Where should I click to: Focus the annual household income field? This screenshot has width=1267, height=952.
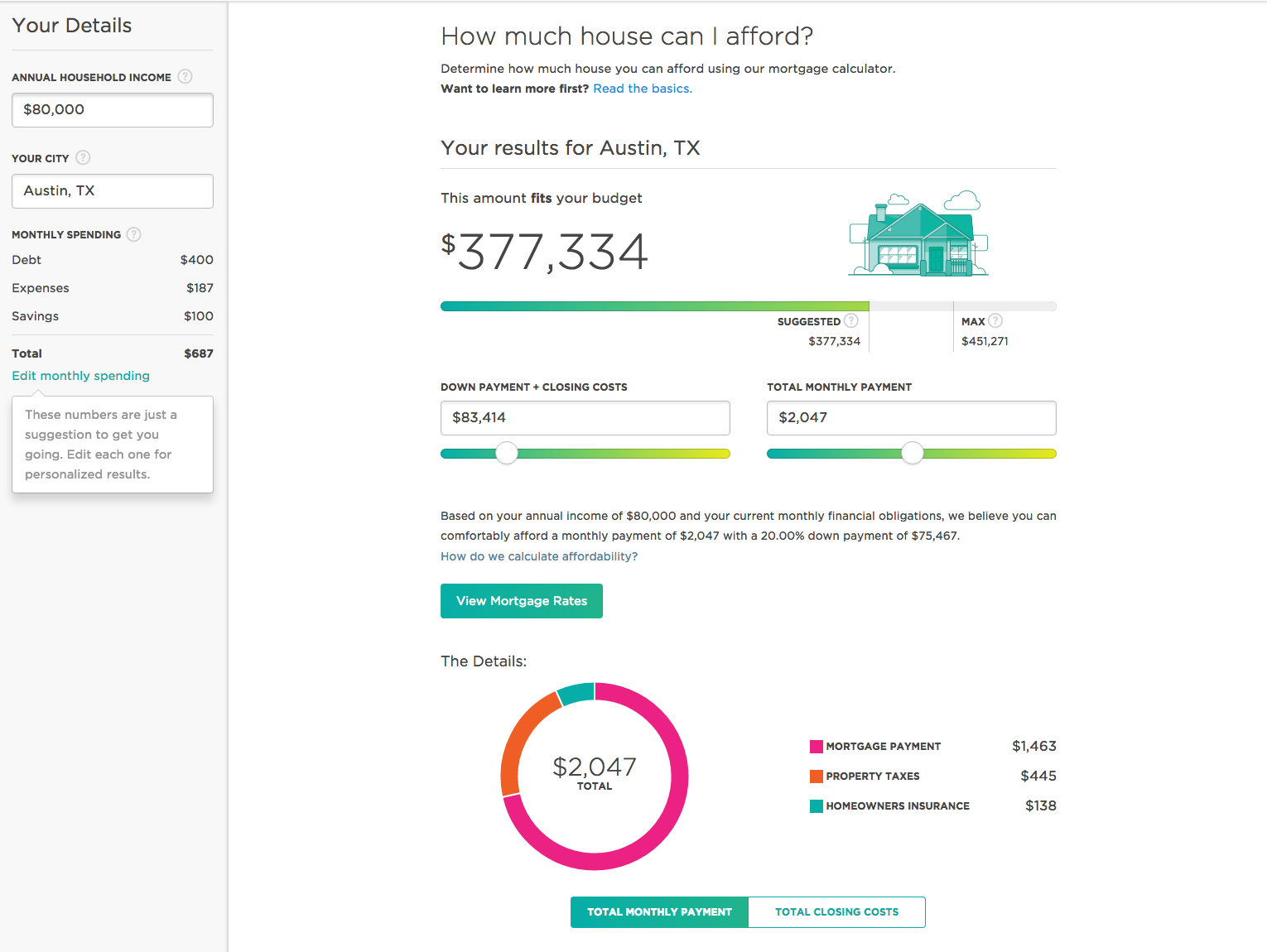(x=113, y=110)
